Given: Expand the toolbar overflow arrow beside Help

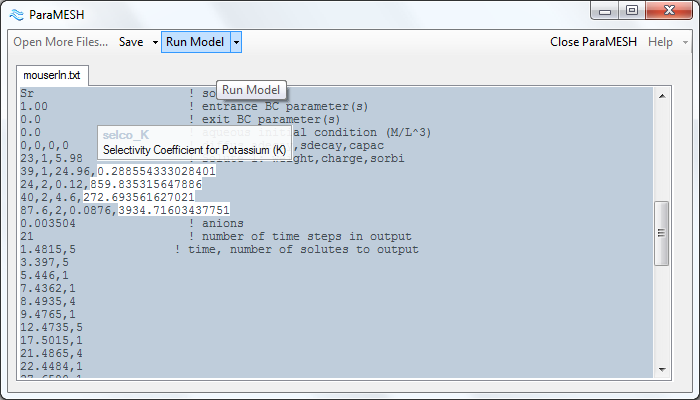Looking at the screenshot, I should 685,42.
